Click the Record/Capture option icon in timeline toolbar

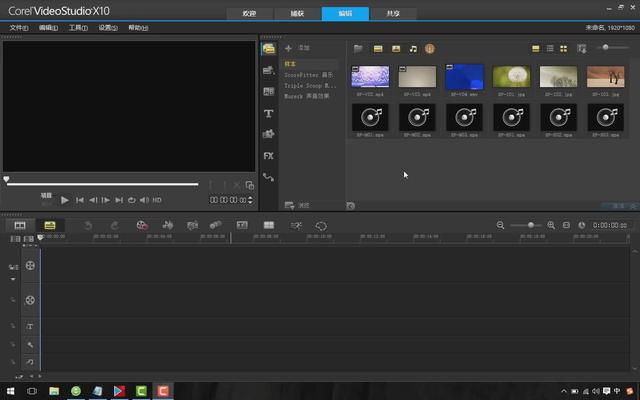(x=142, y=226)
